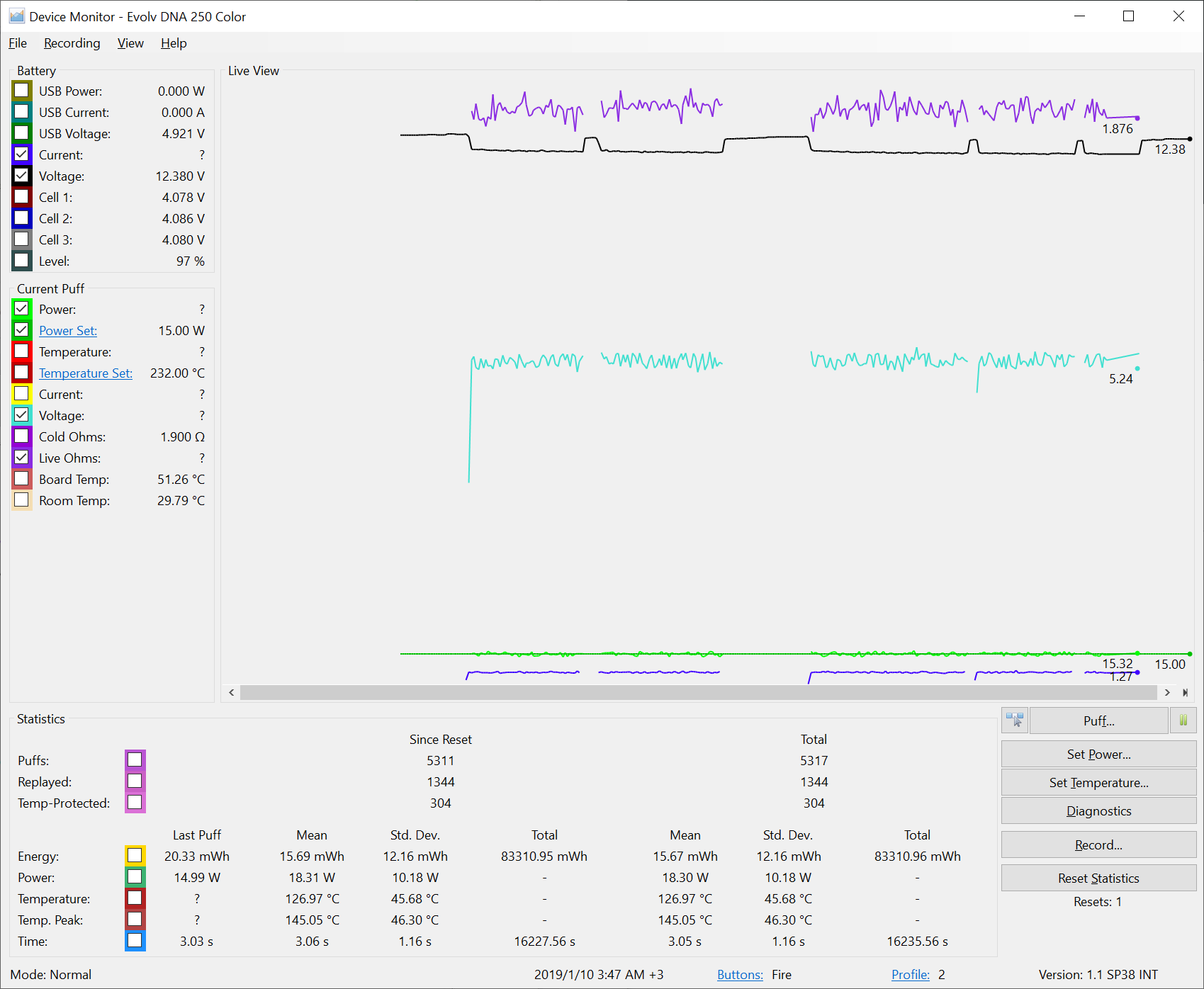Click the green pause icon beside Puff
This screenshot has height=989, width=1204.
(x=1183, y=720)
